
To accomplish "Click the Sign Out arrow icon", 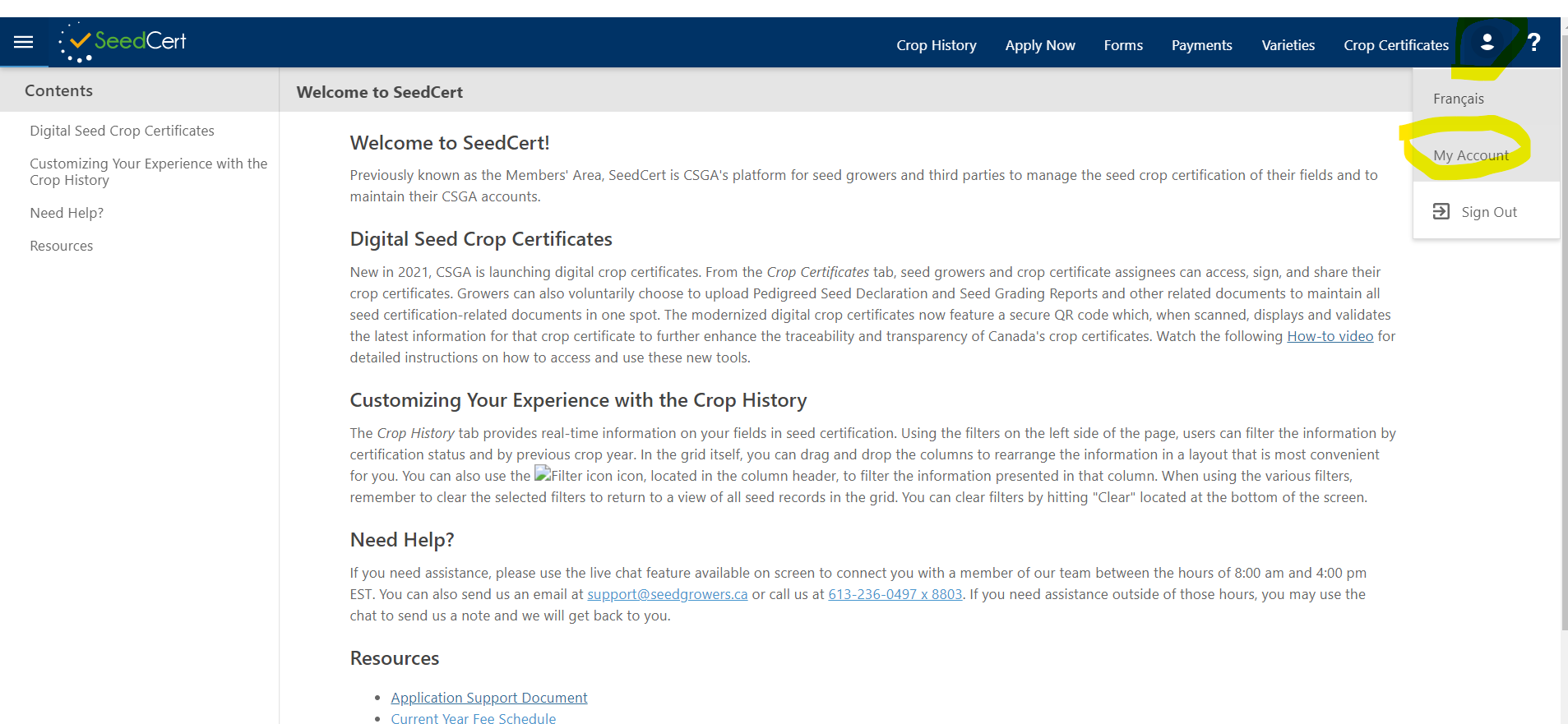I will click(x=1441, y=211).
